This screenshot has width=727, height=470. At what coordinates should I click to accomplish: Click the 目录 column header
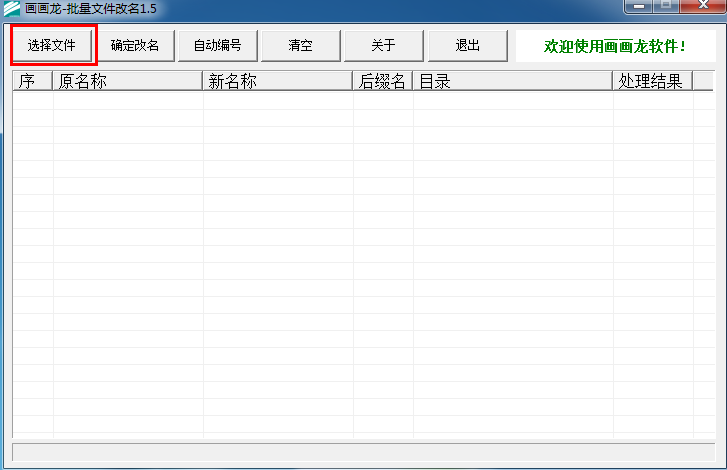tap(513, 81)
